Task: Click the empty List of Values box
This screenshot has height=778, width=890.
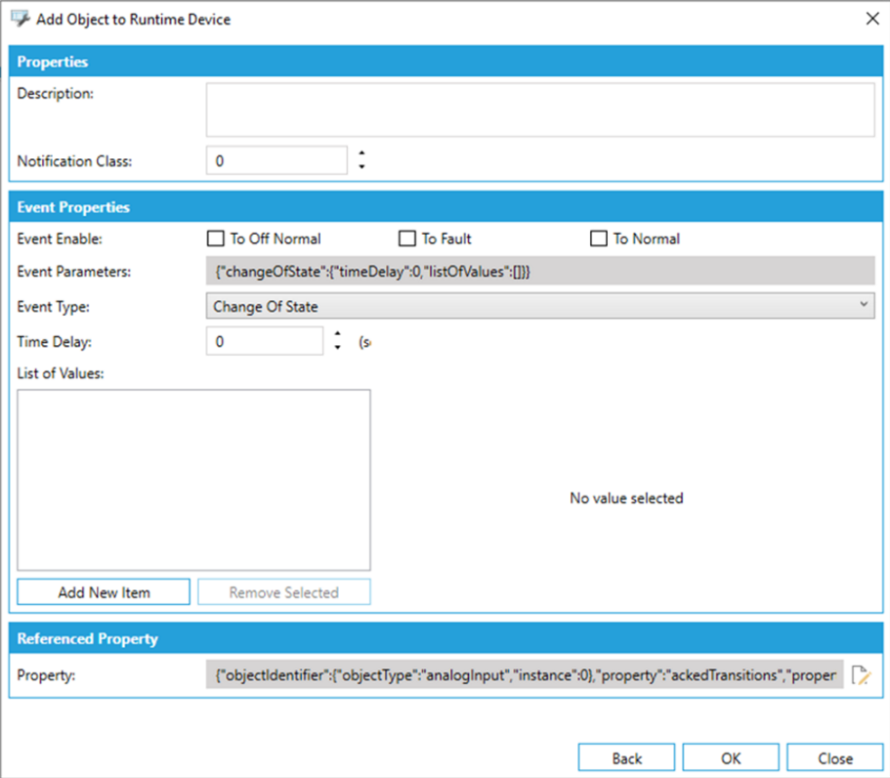Action: [x=194, y=480]
